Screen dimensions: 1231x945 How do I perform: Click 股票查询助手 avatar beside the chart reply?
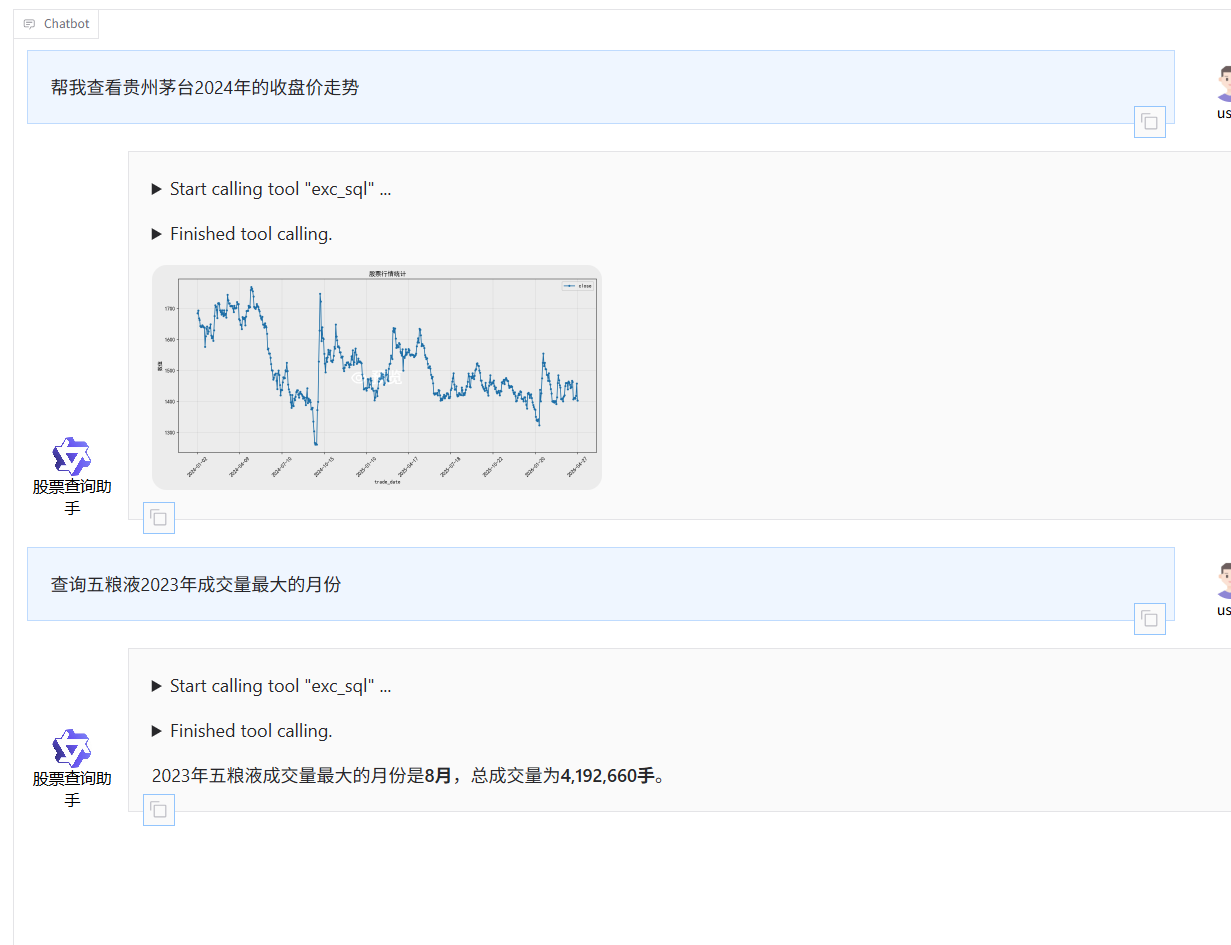[72, 456]
